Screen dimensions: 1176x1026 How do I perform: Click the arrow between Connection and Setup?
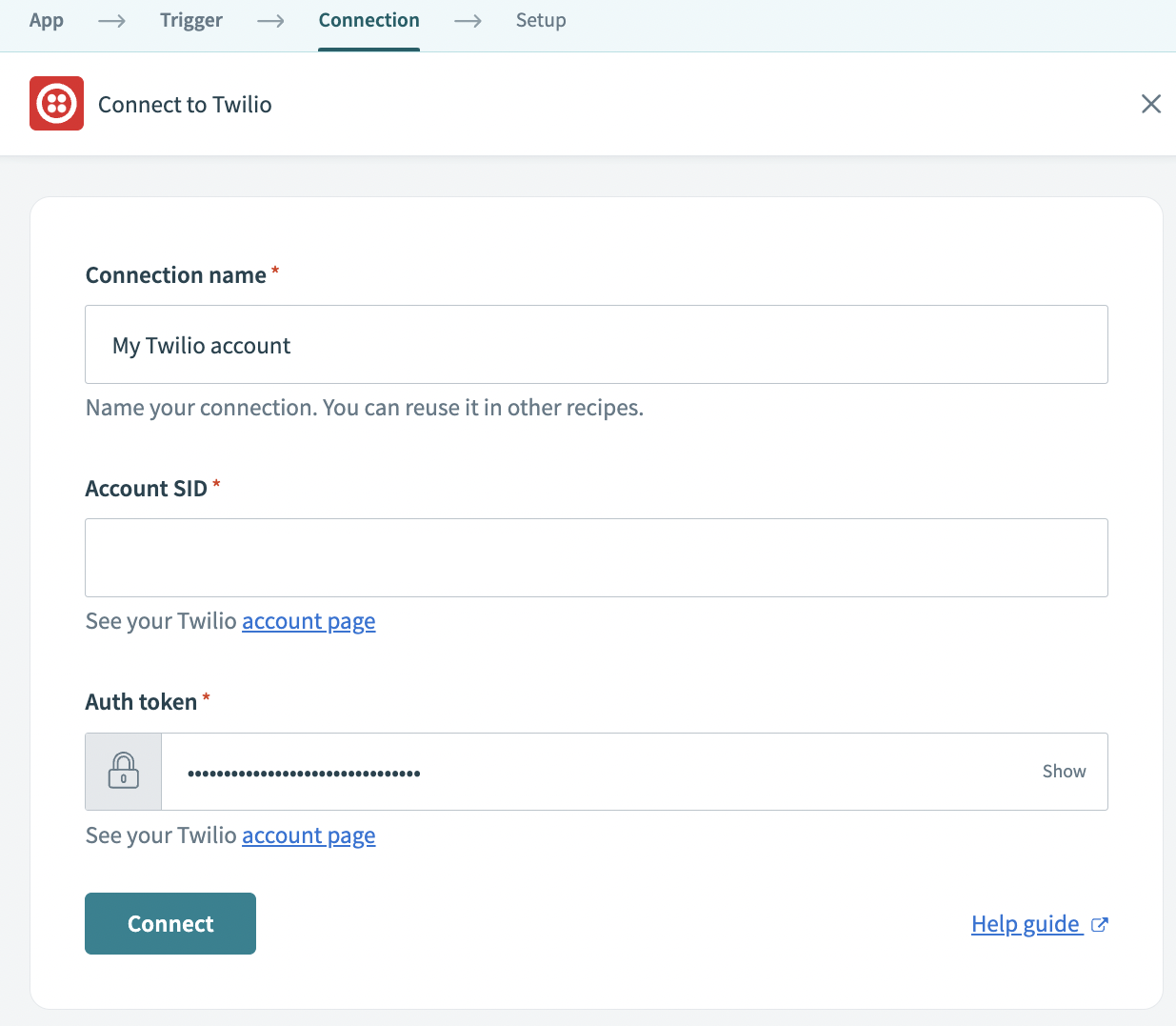(468, 20)
